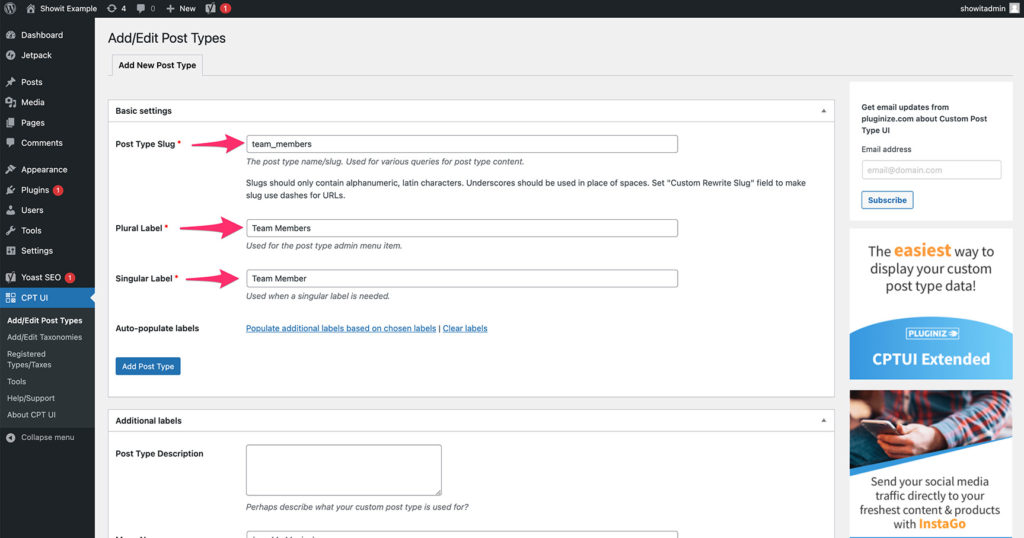The image size is (1024, 538).
Task: Click the WordPress logo icon
Action: point(10,8)
